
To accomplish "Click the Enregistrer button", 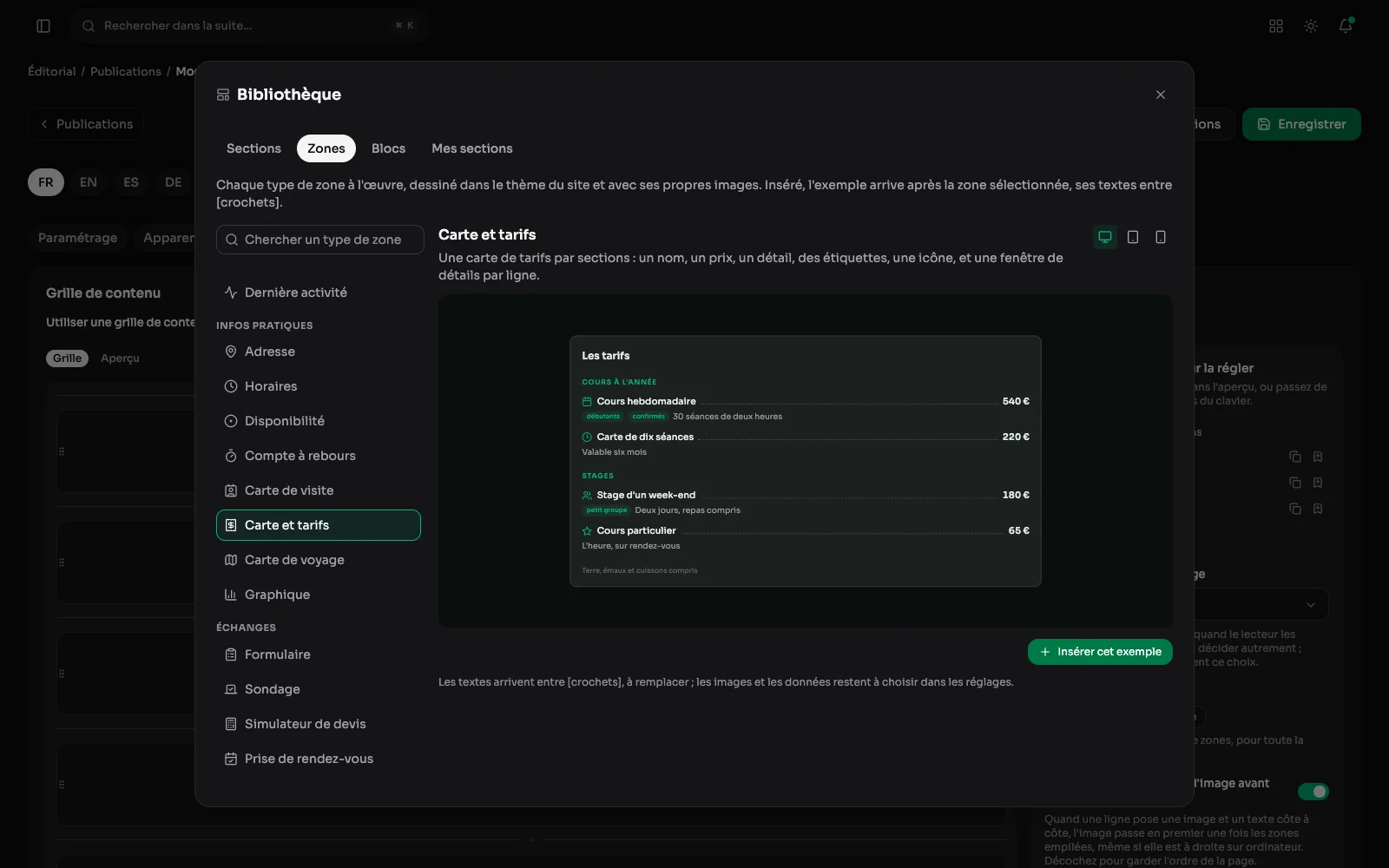I will [1301, 124].
